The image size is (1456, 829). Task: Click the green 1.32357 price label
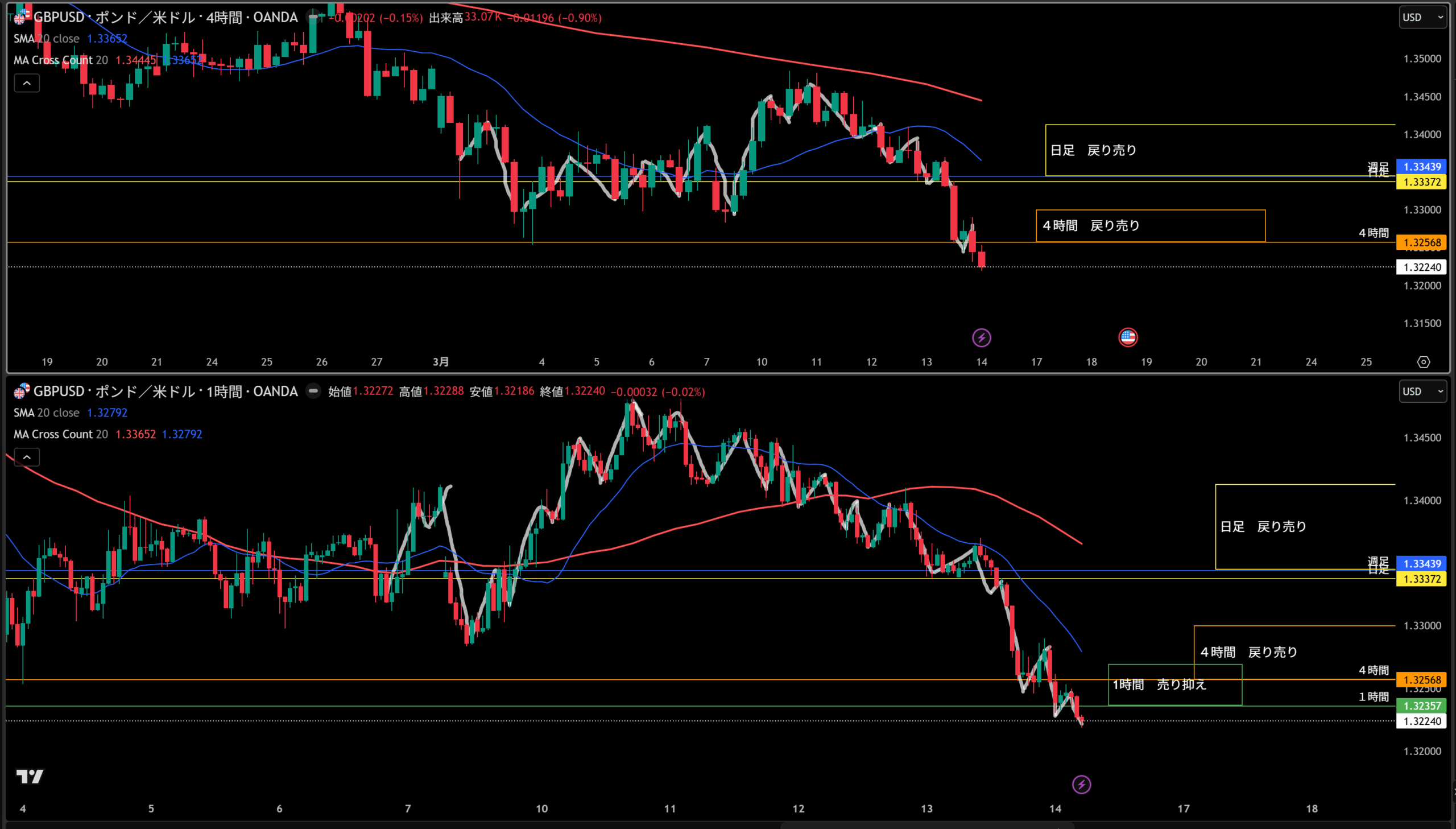(1421, 706)
